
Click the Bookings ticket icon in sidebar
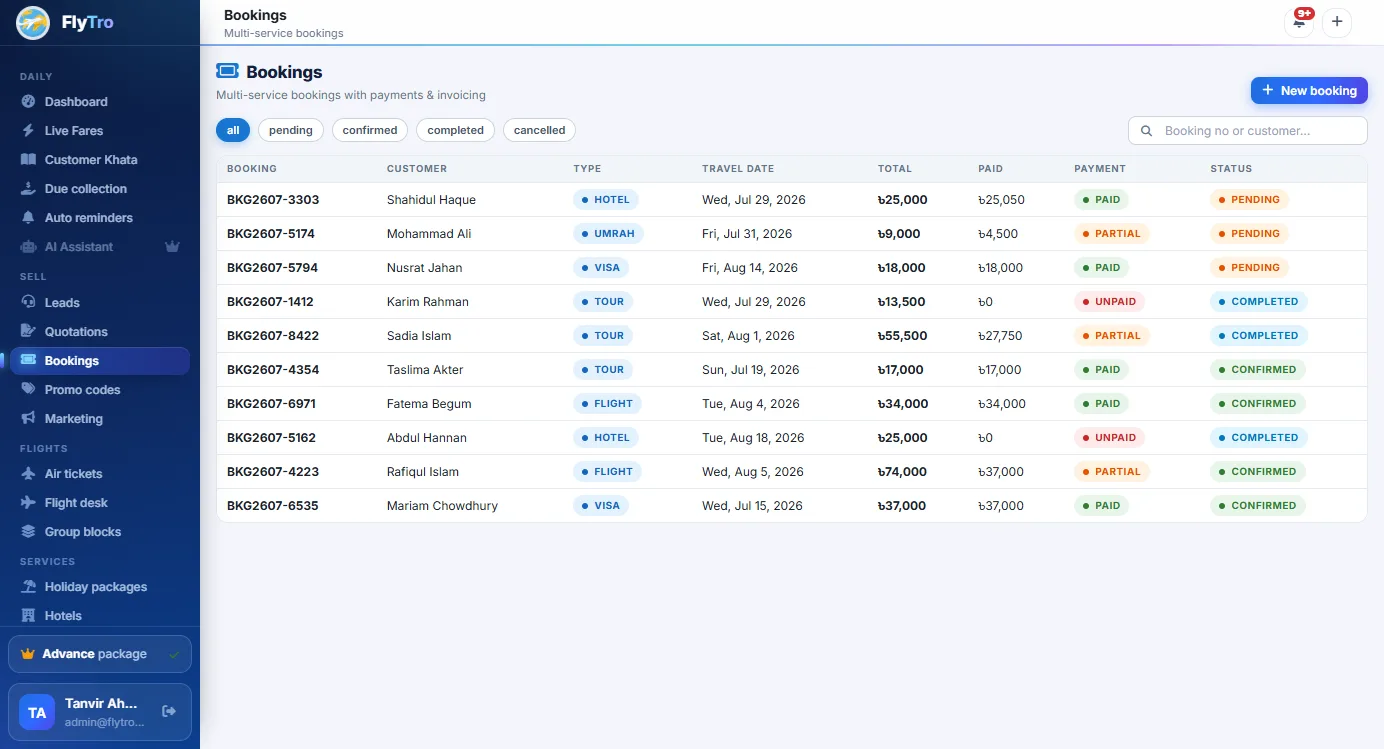pyautogui.click(x=28, y=361)
